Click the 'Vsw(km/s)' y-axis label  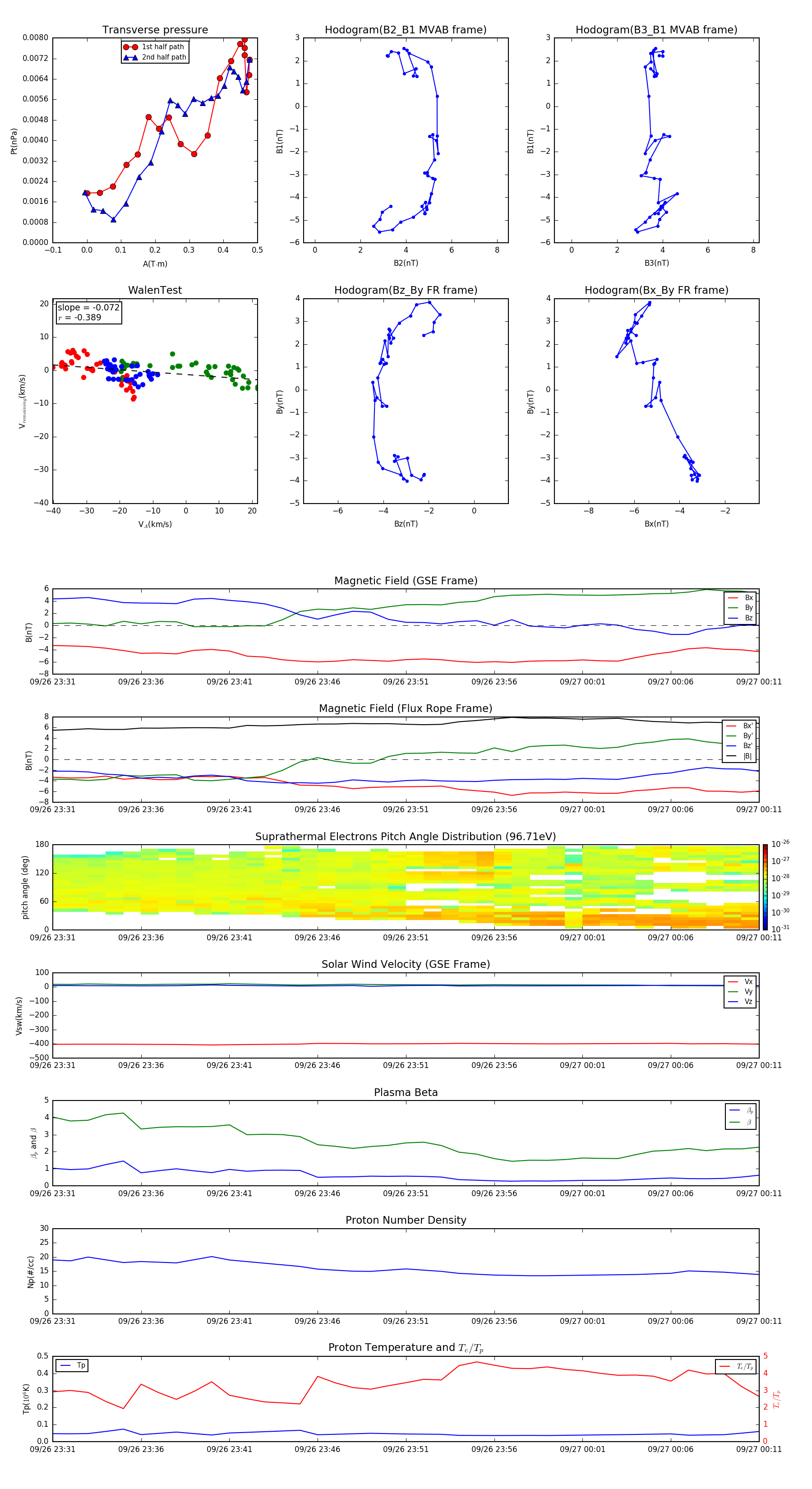pos(18,1016)
